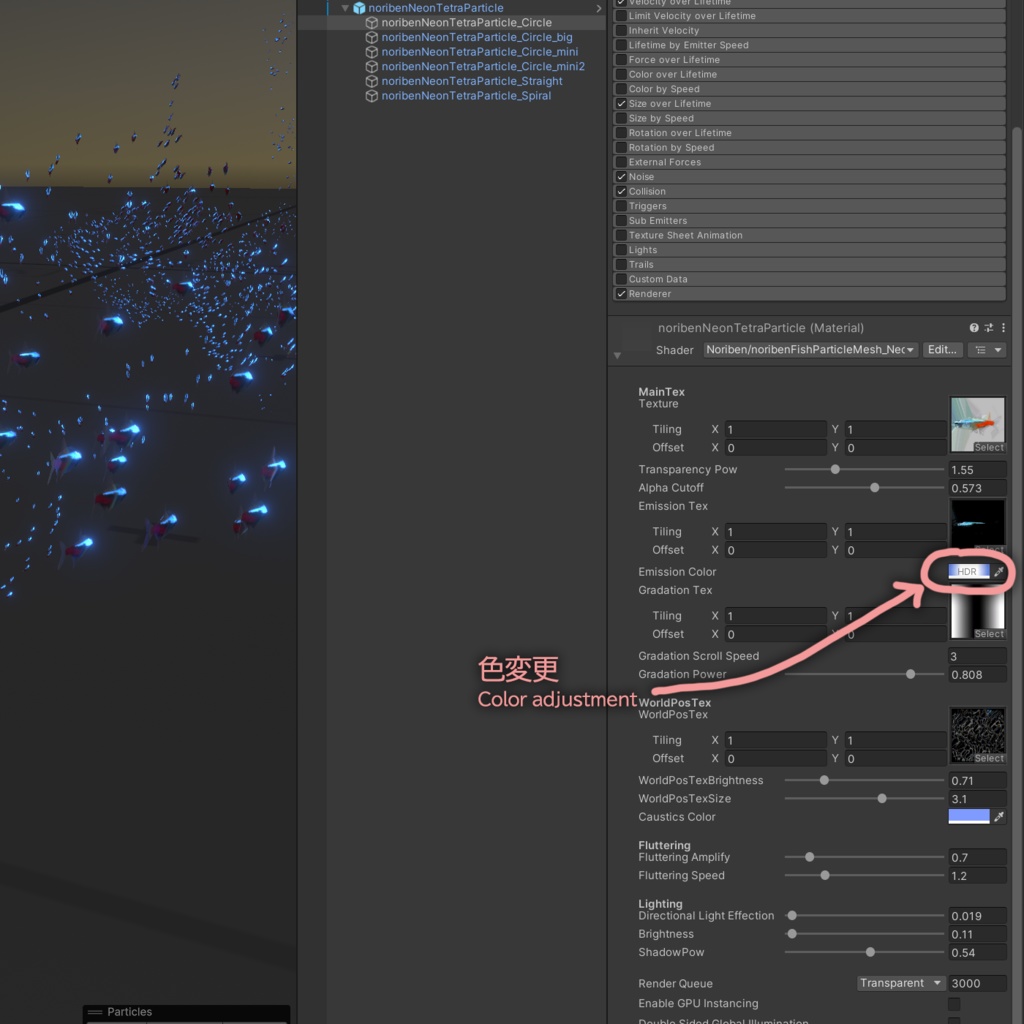Open the Lights module header
Viewport: 1024px width, 1024px height.
809,250
